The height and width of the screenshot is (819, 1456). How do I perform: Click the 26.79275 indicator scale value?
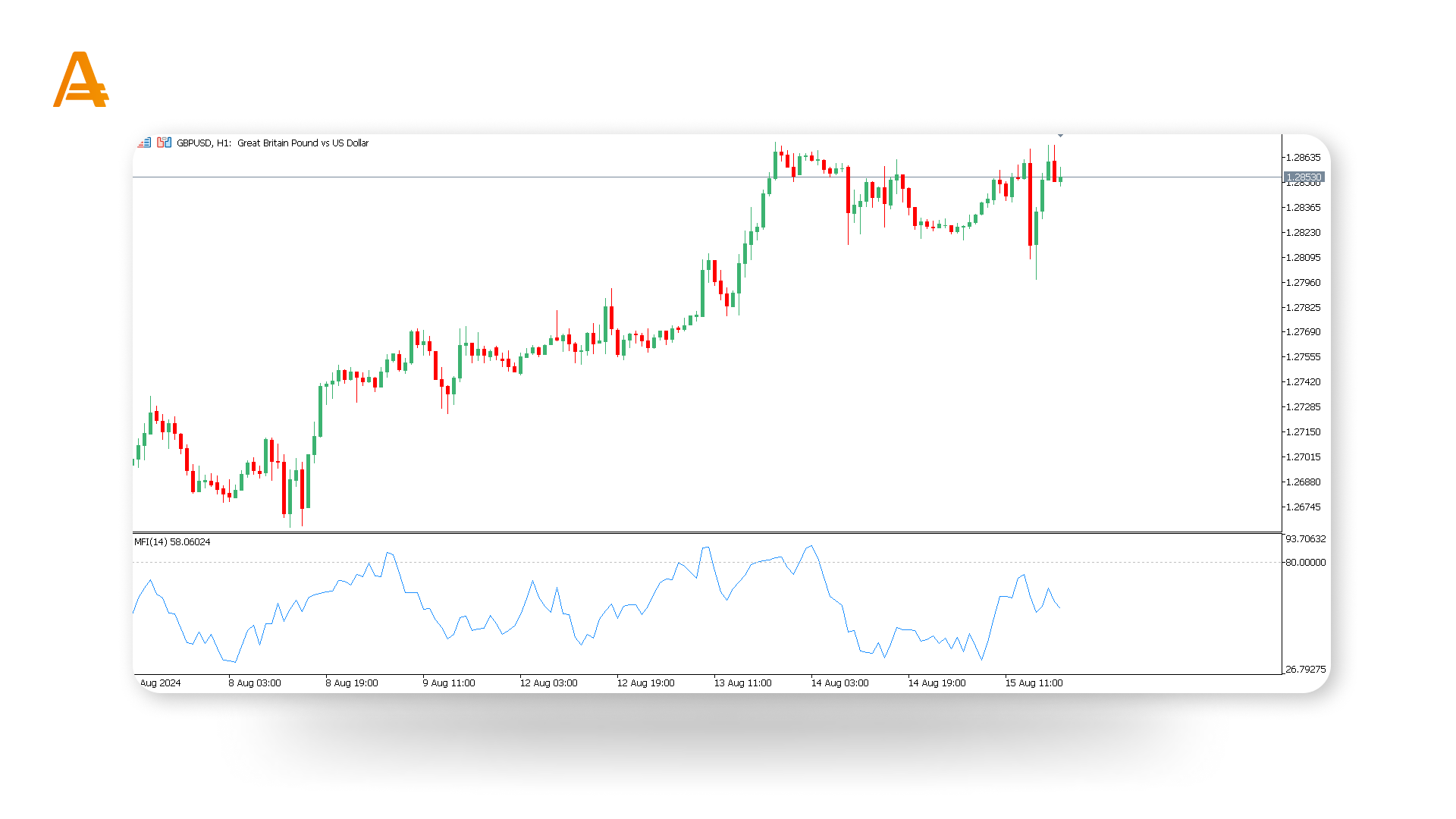pyautogui.click(x=1305, y=669)
